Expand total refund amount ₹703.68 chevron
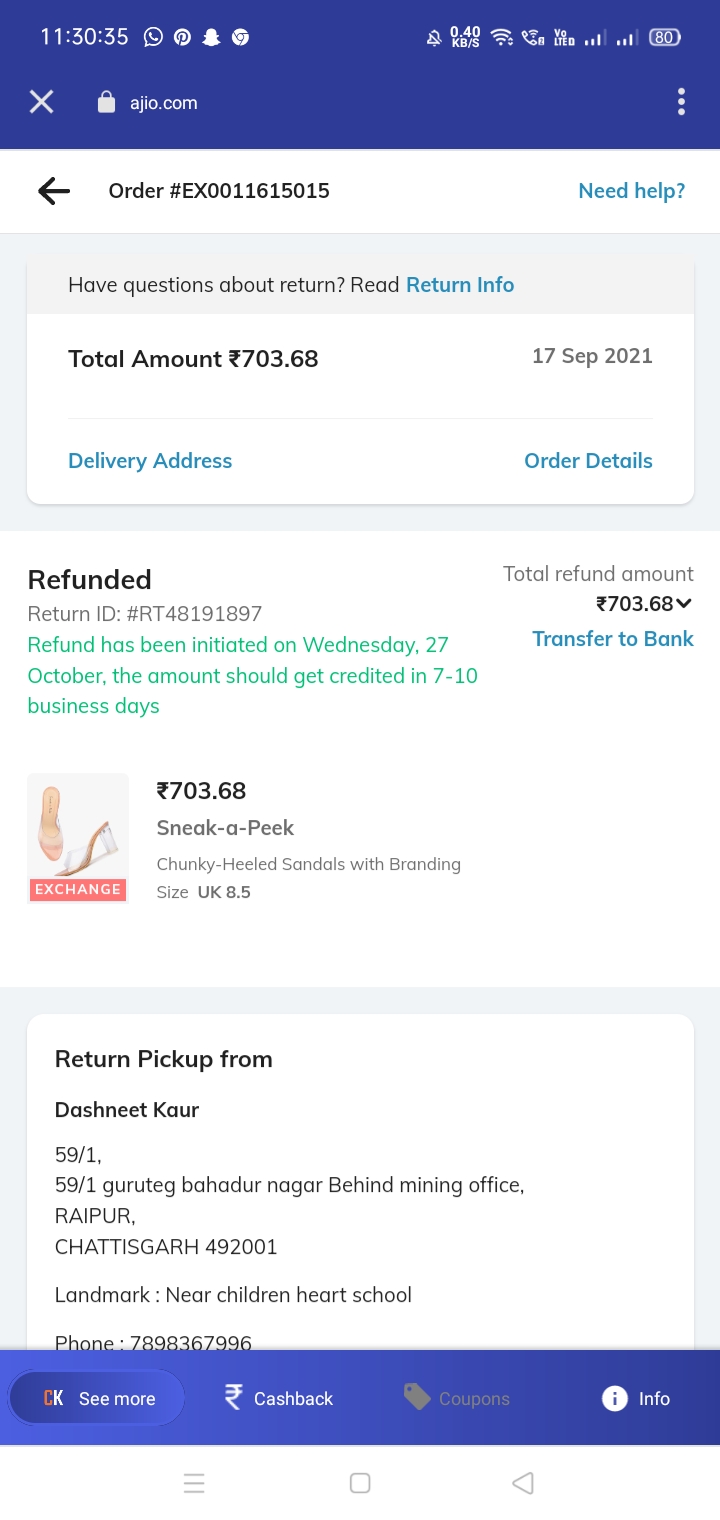Screen dimensions: 720x1520 [684, 603]
